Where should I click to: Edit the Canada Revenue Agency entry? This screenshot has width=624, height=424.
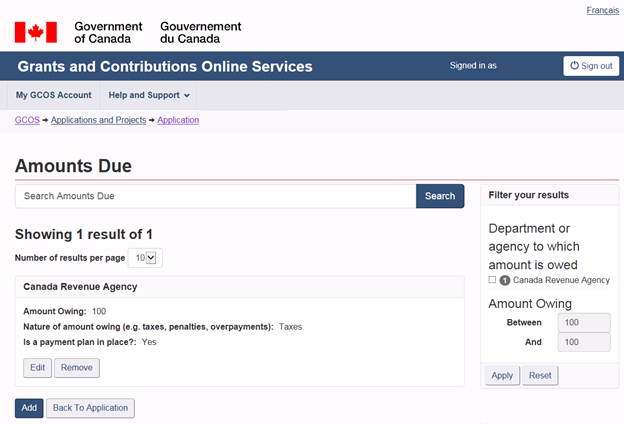tap(37, 368)
